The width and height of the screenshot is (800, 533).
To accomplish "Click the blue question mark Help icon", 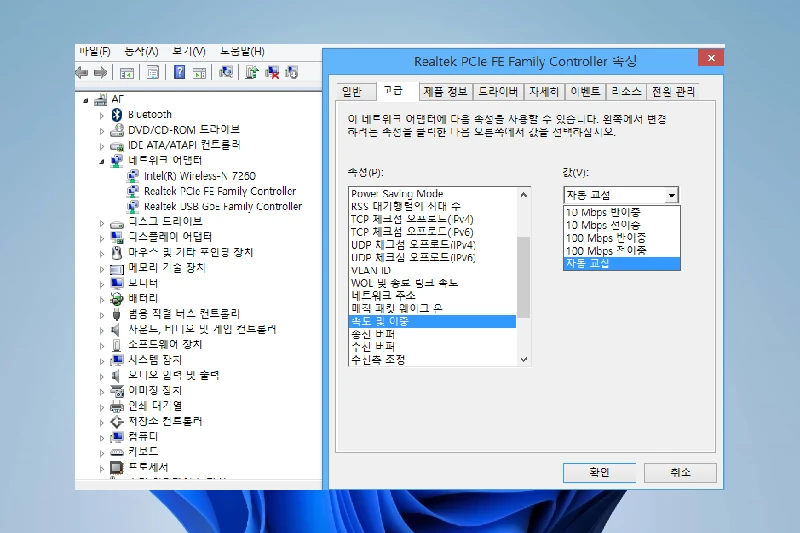I will pos(180,72).
